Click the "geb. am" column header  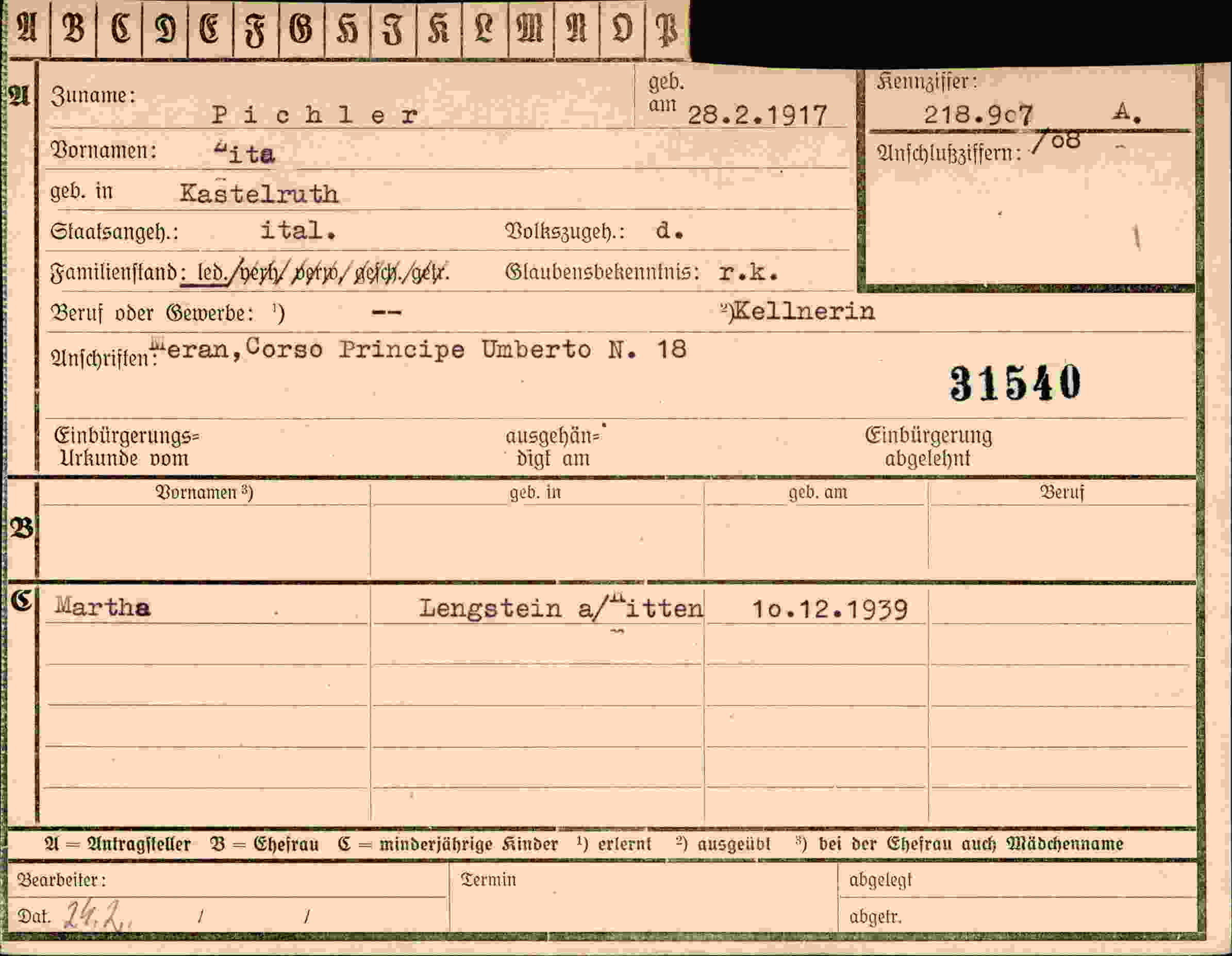tap(818, 492)
